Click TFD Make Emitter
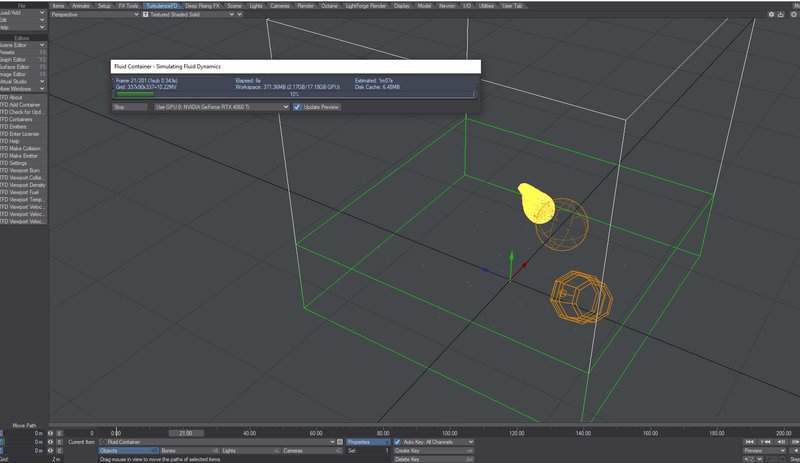 pos(23,156)
